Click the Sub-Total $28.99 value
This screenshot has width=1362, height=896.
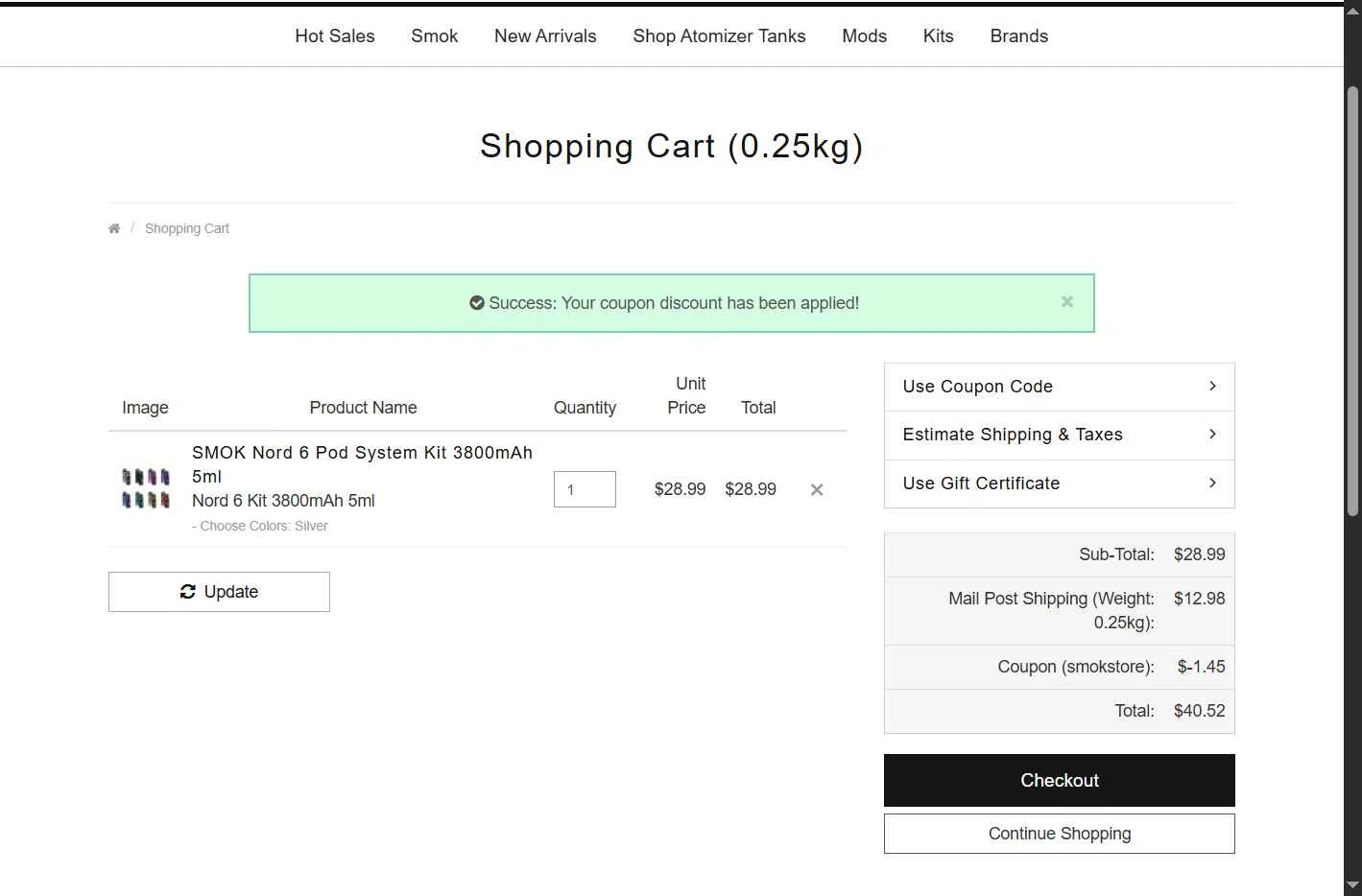pyautogui.click(x=1200, y=554)
